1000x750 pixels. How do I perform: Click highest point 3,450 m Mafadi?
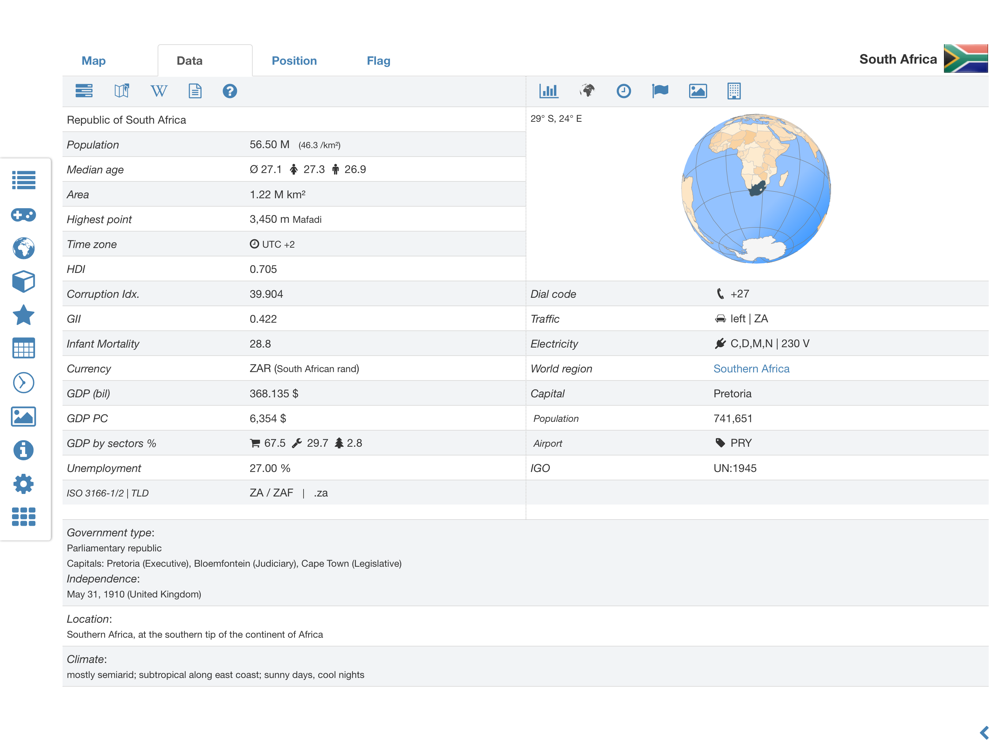[285, 219]
